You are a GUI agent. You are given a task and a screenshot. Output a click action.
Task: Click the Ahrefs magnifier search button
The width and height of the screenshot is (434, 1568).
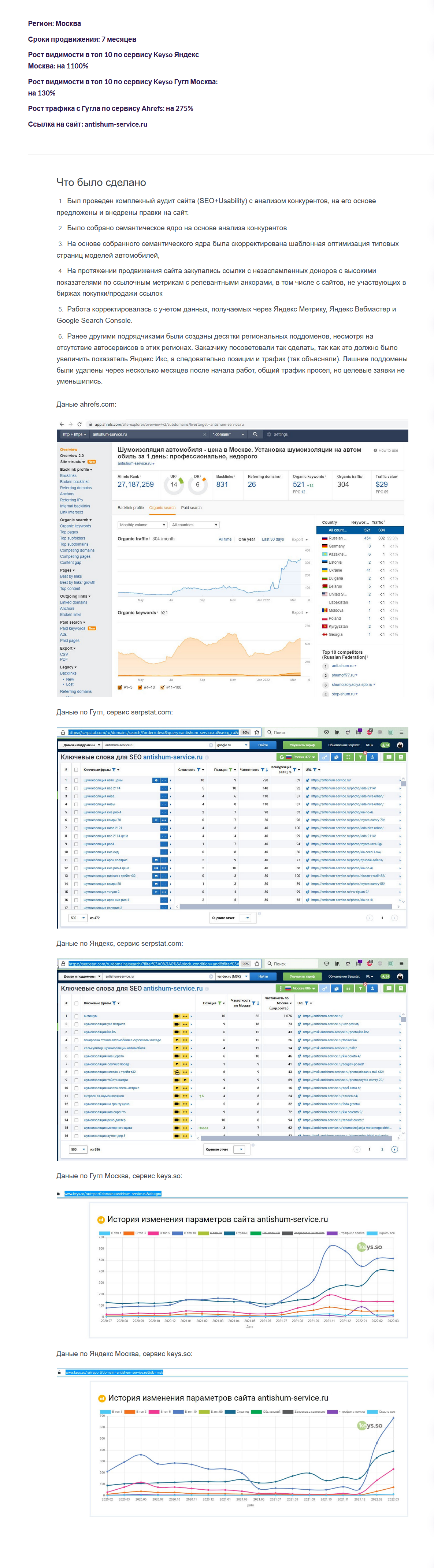click(x=256, y=434)
